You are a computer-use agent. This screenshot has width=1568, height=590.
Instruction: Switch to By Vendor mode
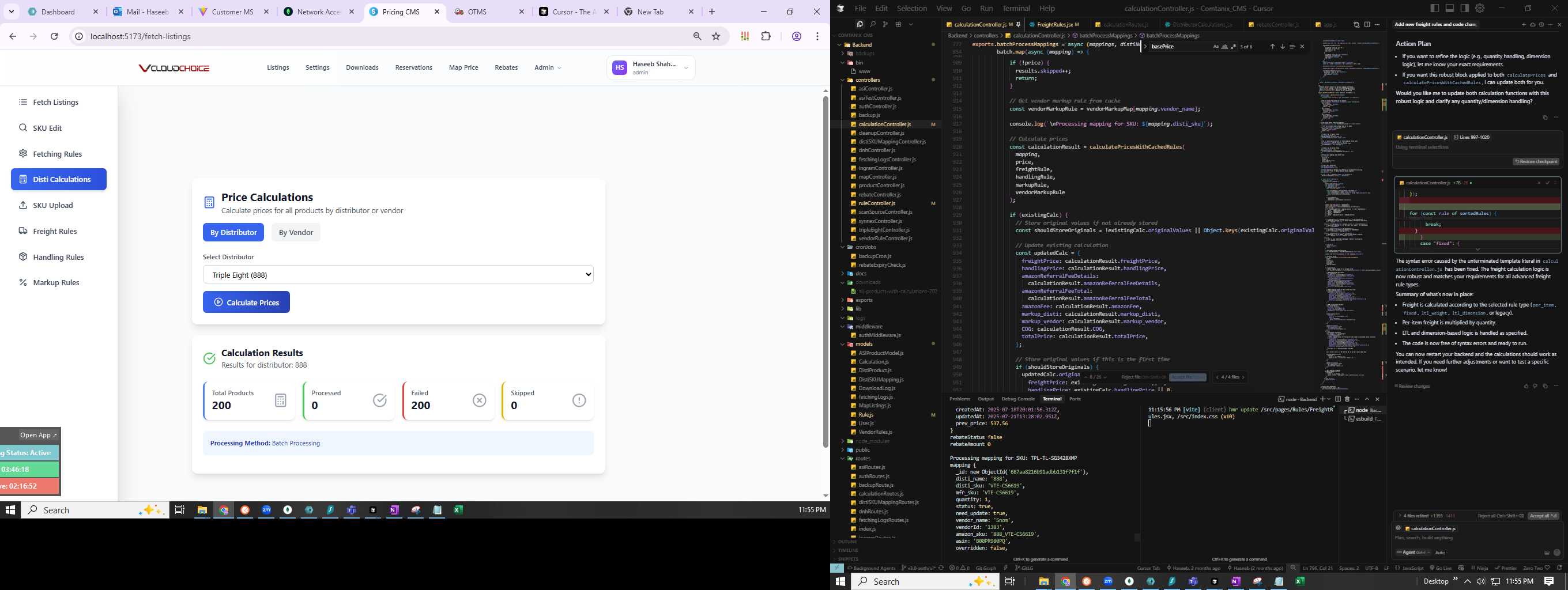(296, 232)
